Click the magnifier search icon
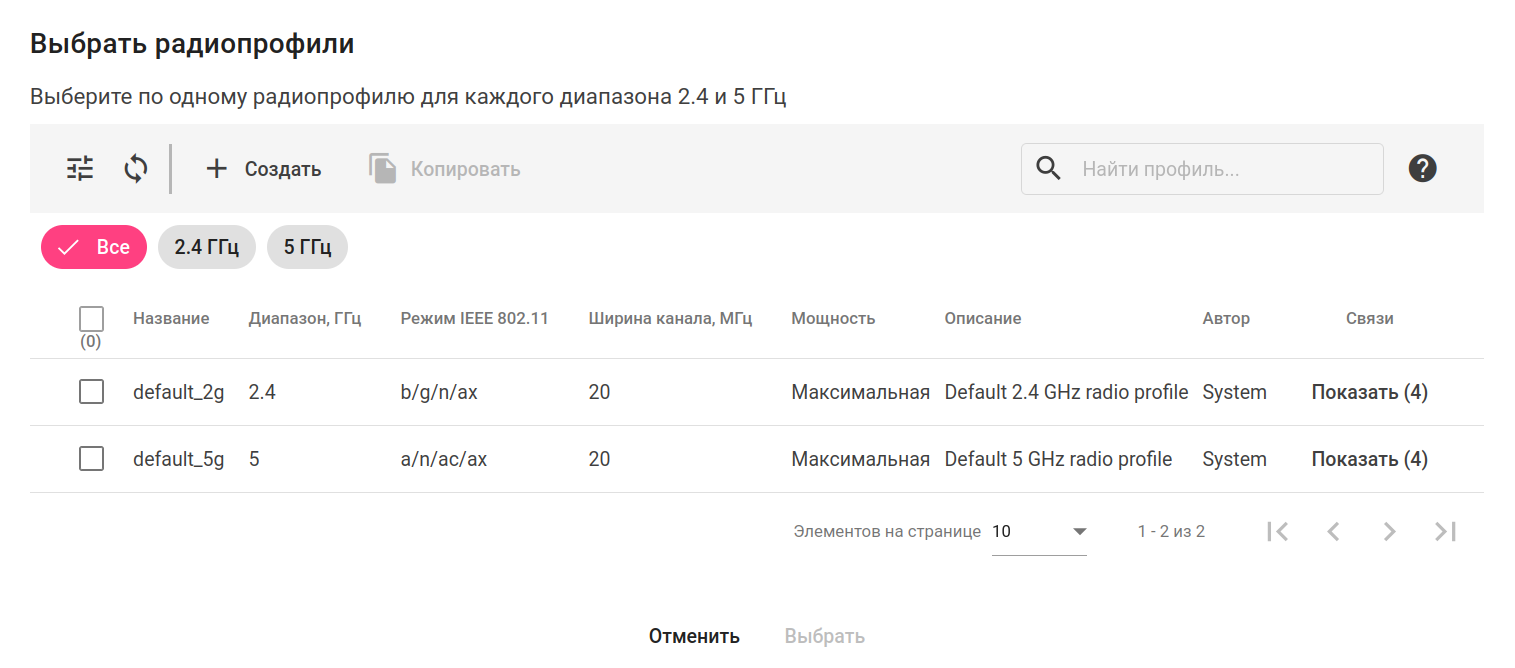 (1048, 169)
